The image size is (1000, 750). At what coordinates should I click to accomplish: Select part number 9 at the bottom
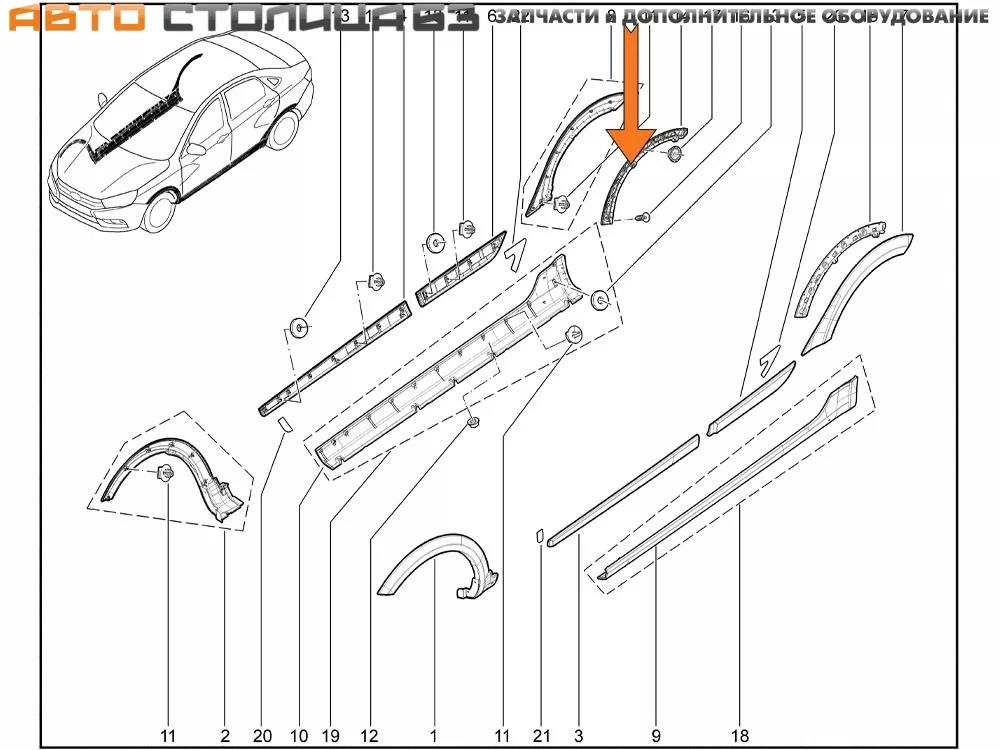(656, 736)
